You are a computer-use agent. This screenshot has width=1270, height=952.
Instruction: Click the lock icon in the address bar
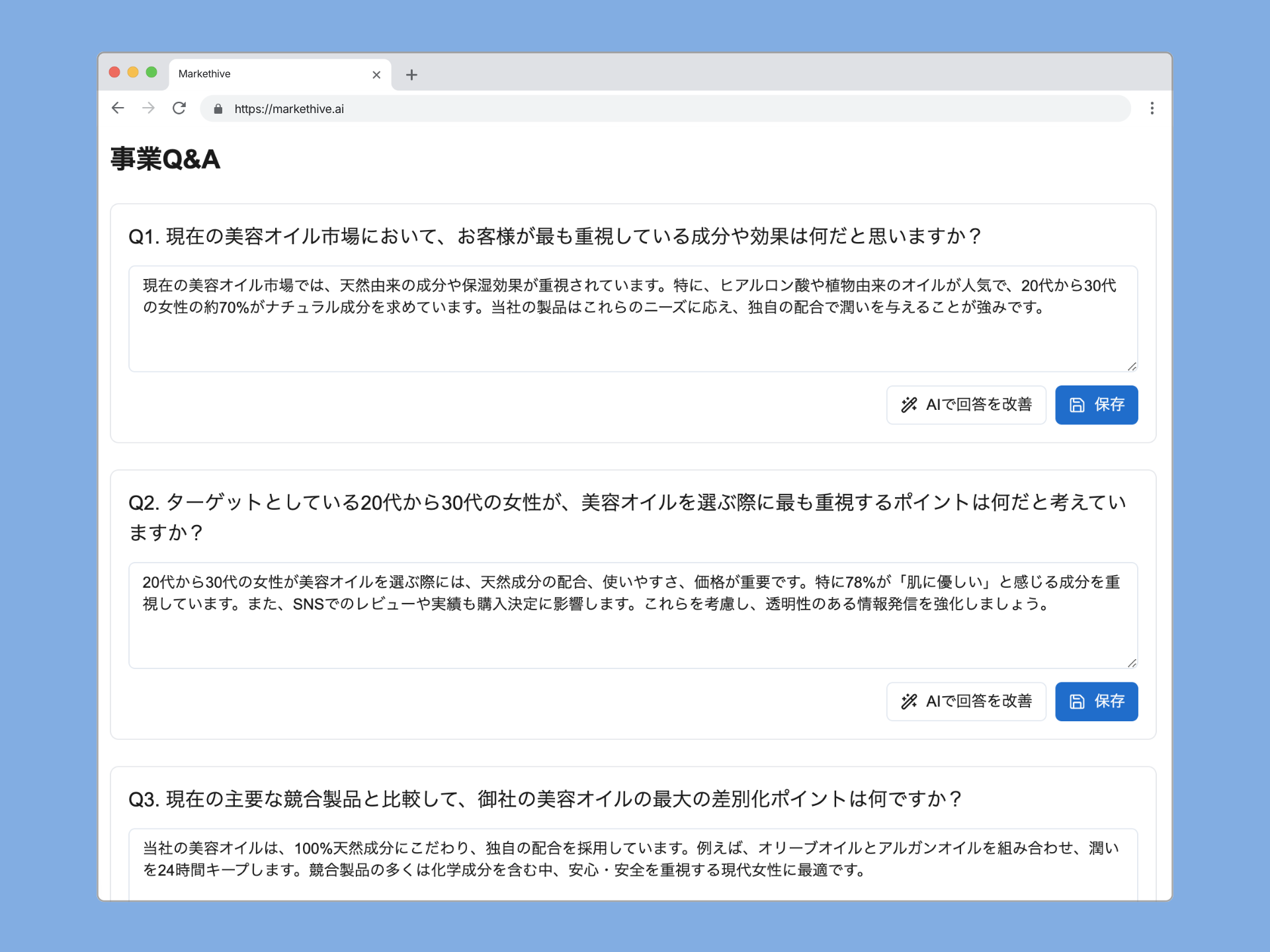coord(218,108)
